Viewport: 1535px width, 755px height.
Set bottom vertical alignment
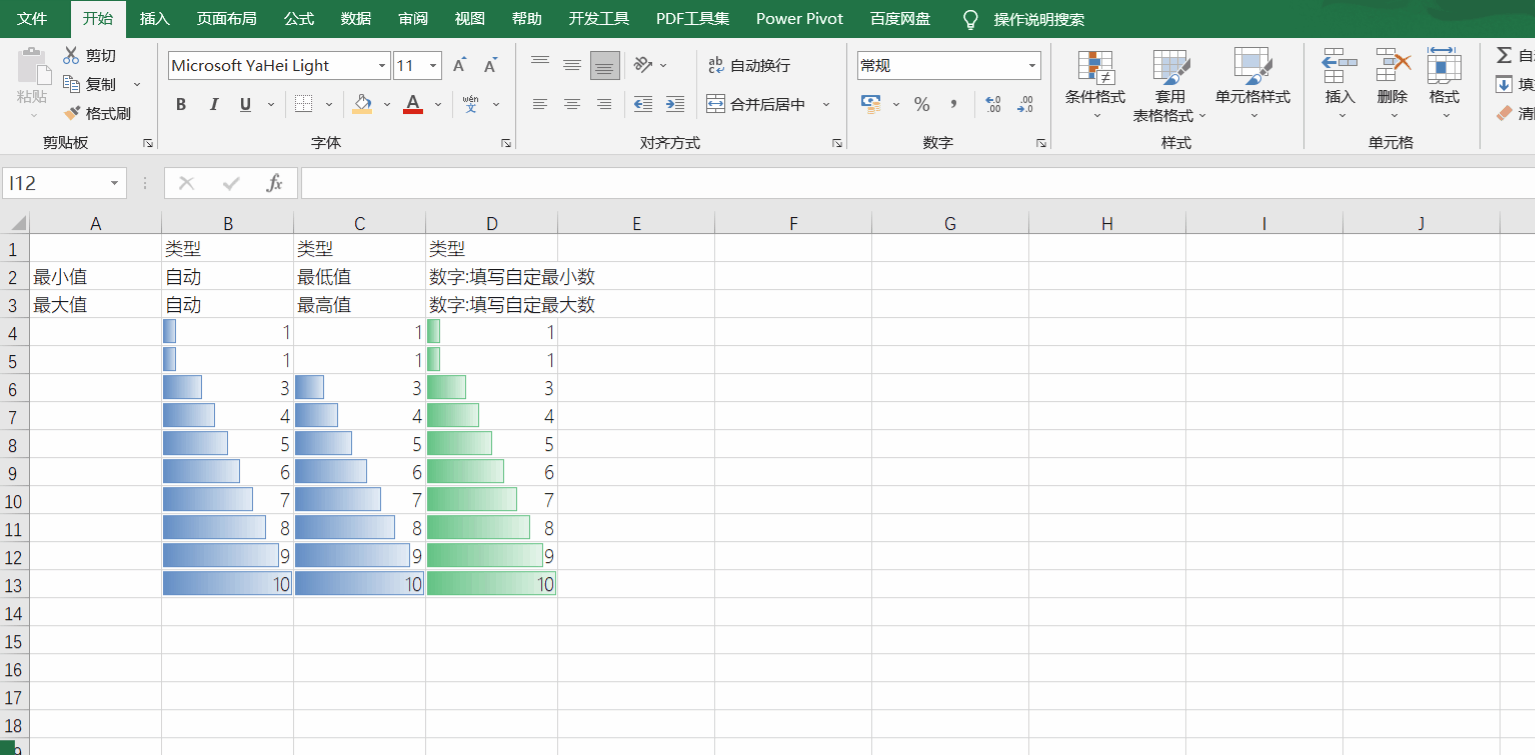[x=604, y=66]
